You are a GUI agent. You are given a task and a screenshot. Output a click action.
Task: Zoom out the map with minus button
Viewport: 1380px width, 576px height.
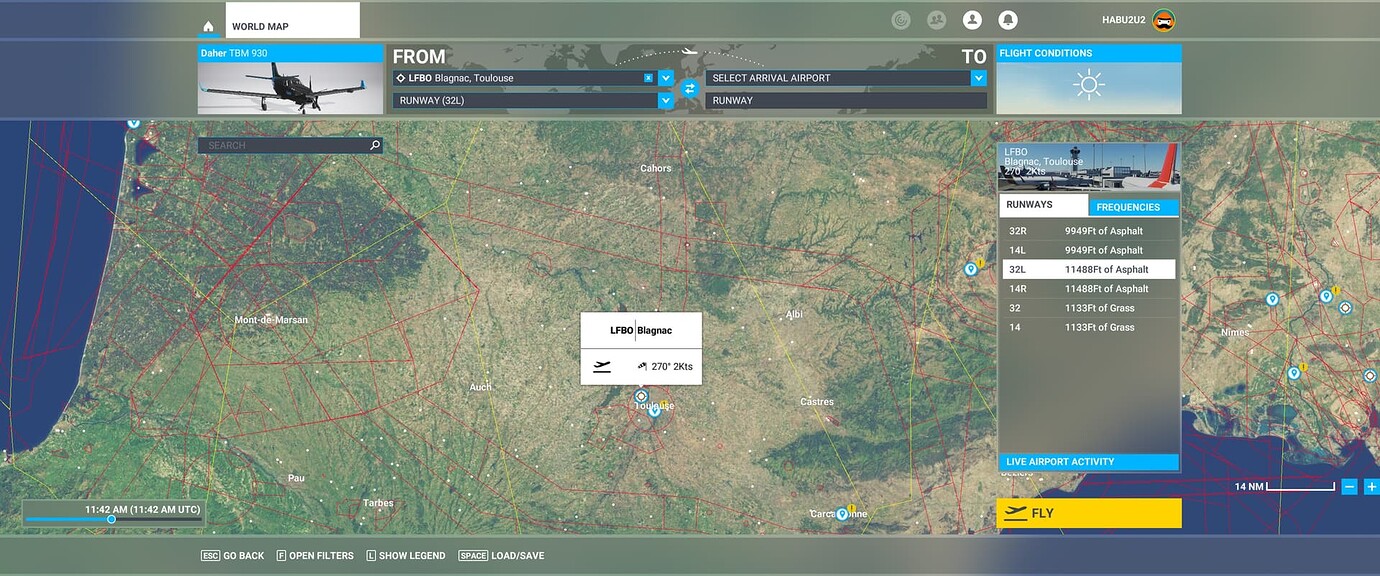coord(1349,487)
